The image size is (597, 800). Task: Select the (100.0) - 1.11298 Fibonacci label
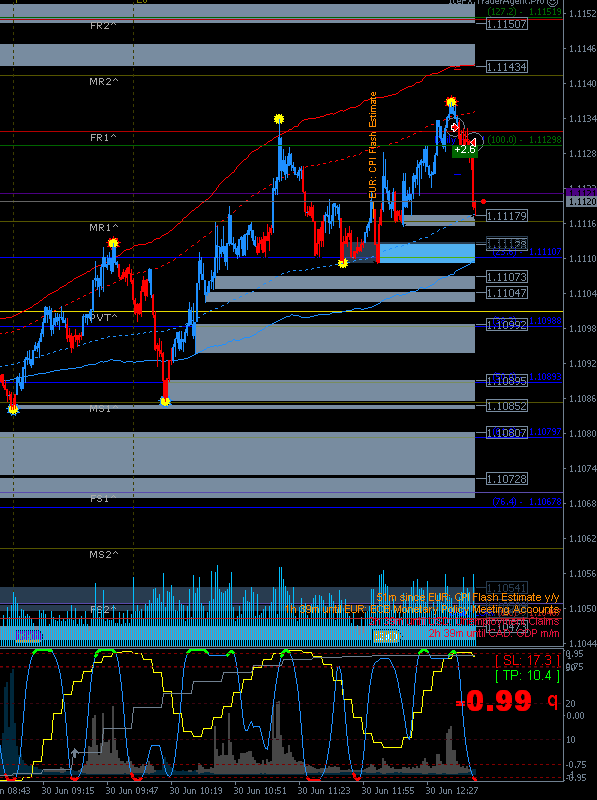(x=525, y=140)
